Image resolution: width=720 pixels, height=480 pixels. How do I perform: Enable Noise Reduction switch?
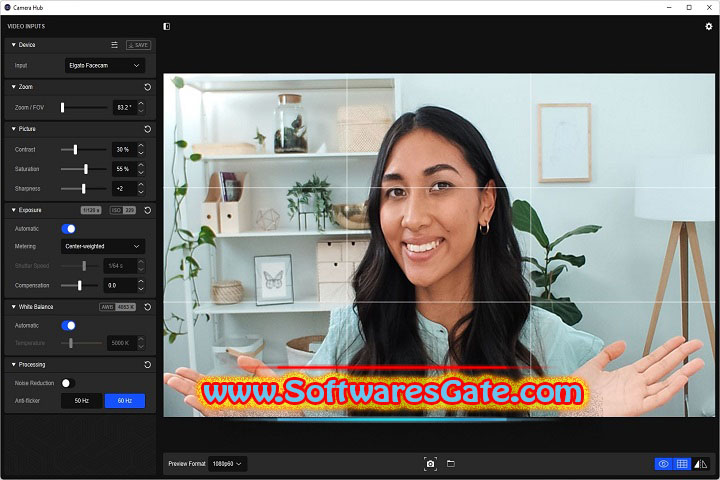point(68,383)
